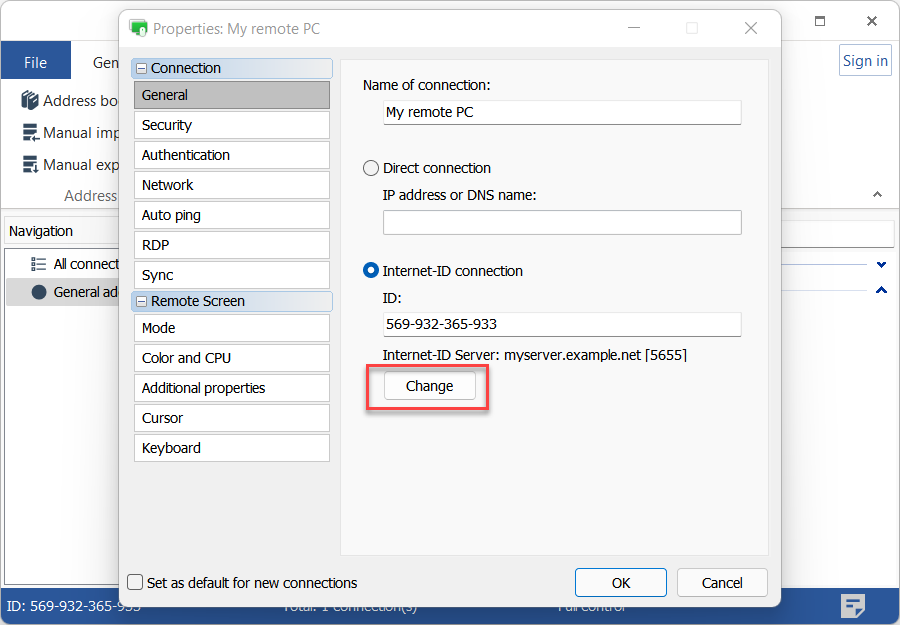Select the Direct connection radio button

coord(371,168)
